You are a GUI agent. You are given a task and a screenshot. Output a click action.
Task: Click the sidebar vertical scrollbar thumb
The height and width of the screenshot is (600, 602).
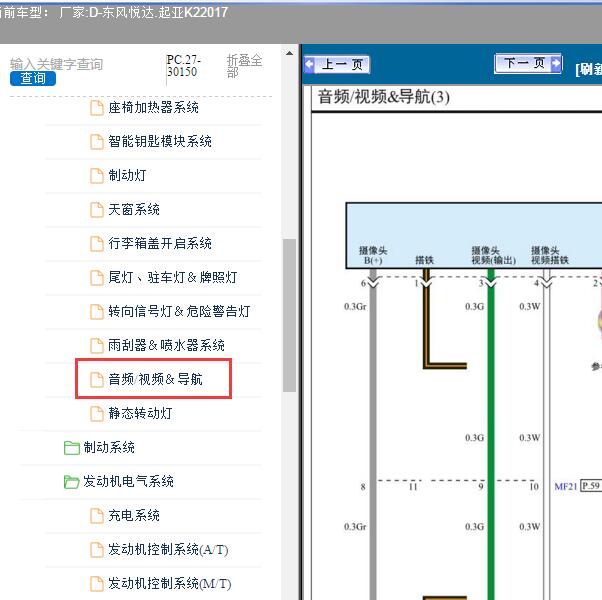coord(289,316)
